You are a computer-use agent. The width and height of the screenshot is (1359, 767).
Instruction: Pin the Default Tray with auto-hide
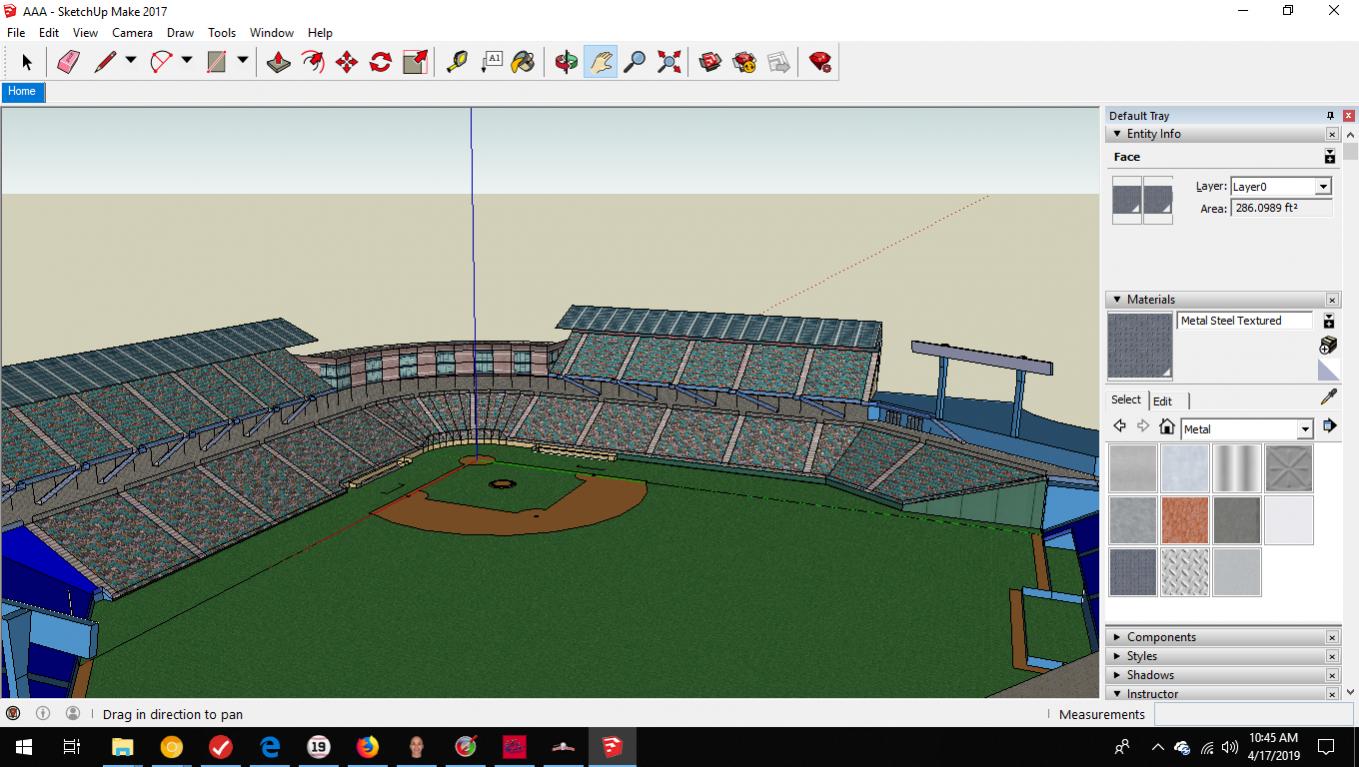(x=1330, y=116)
